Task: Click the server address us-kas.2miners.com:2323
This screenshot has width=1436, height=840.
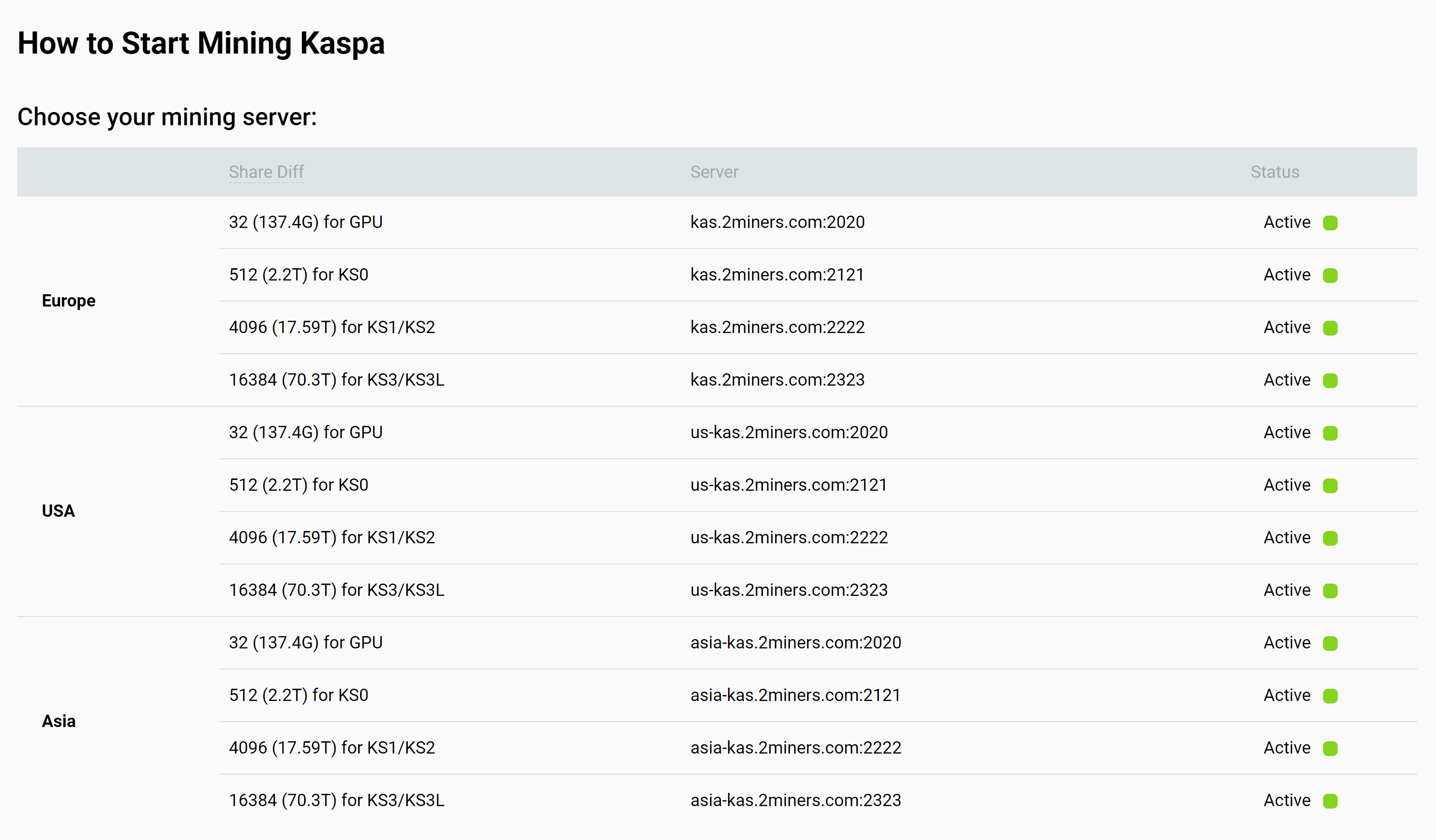Action: 789,590
